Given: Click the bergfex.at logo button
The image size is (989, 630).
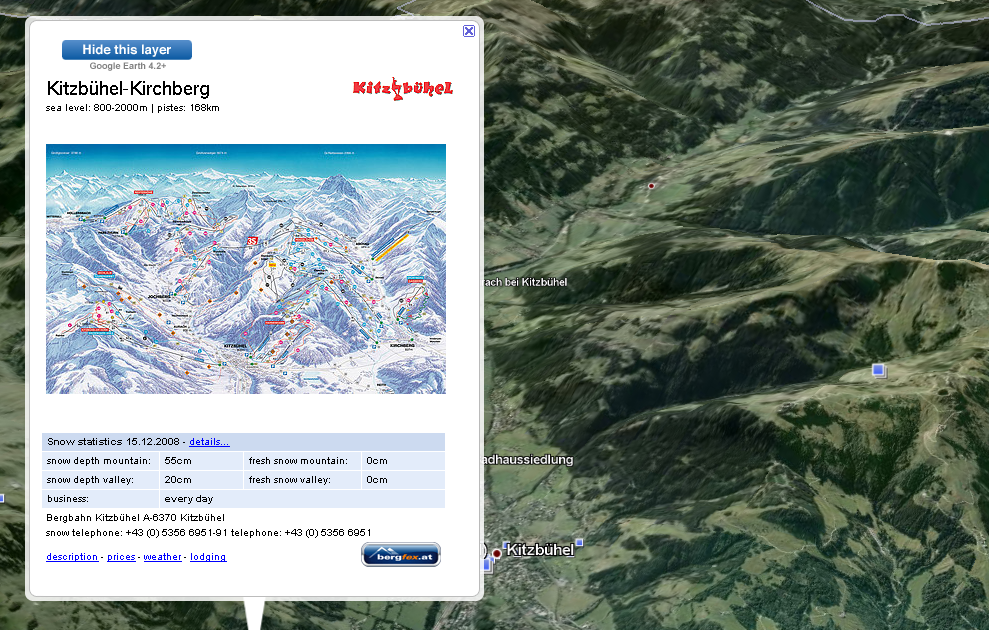Looking at the screenshot, I should pos(401,555).
